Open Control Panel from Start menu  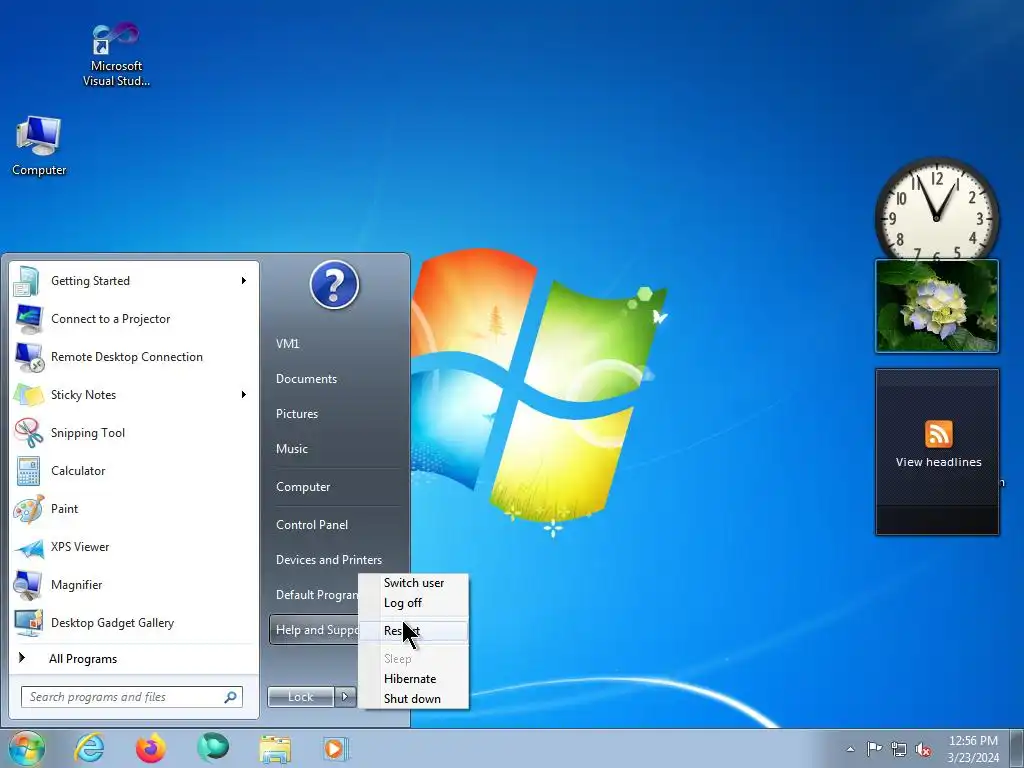click(312, 525)
